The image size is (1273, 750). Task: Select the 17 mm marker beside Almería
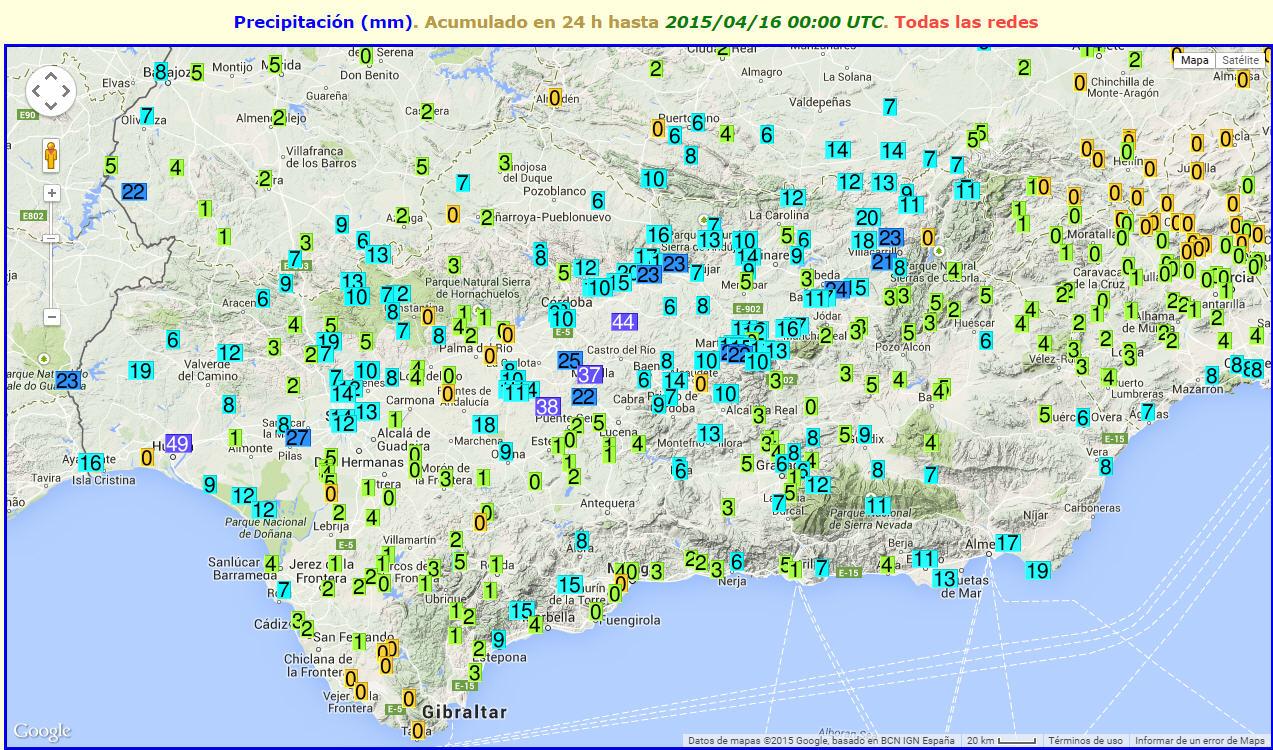click(x=1007, y=543)
